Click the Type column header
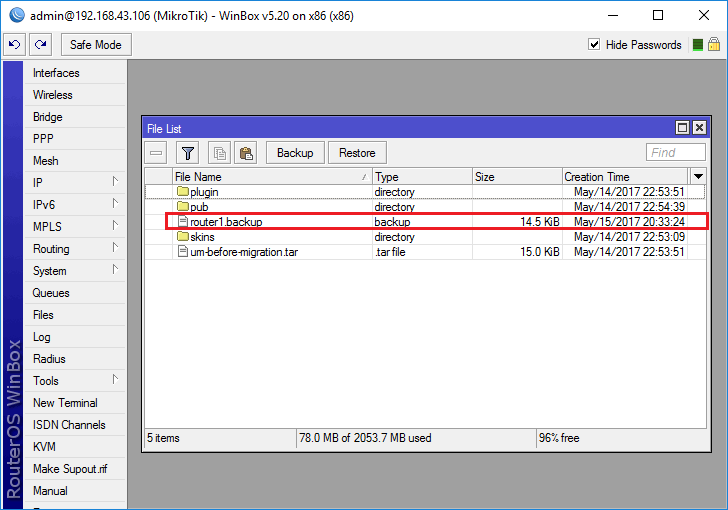 [x=422, y=177]
